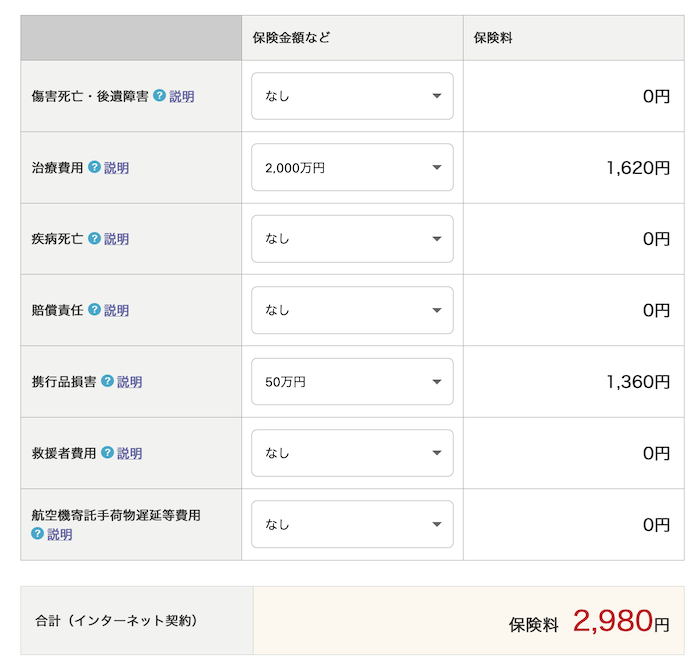Open 治療費用 dropdown showing 2,000万円
Screen dimensions: 694x667
coord(352,168)
